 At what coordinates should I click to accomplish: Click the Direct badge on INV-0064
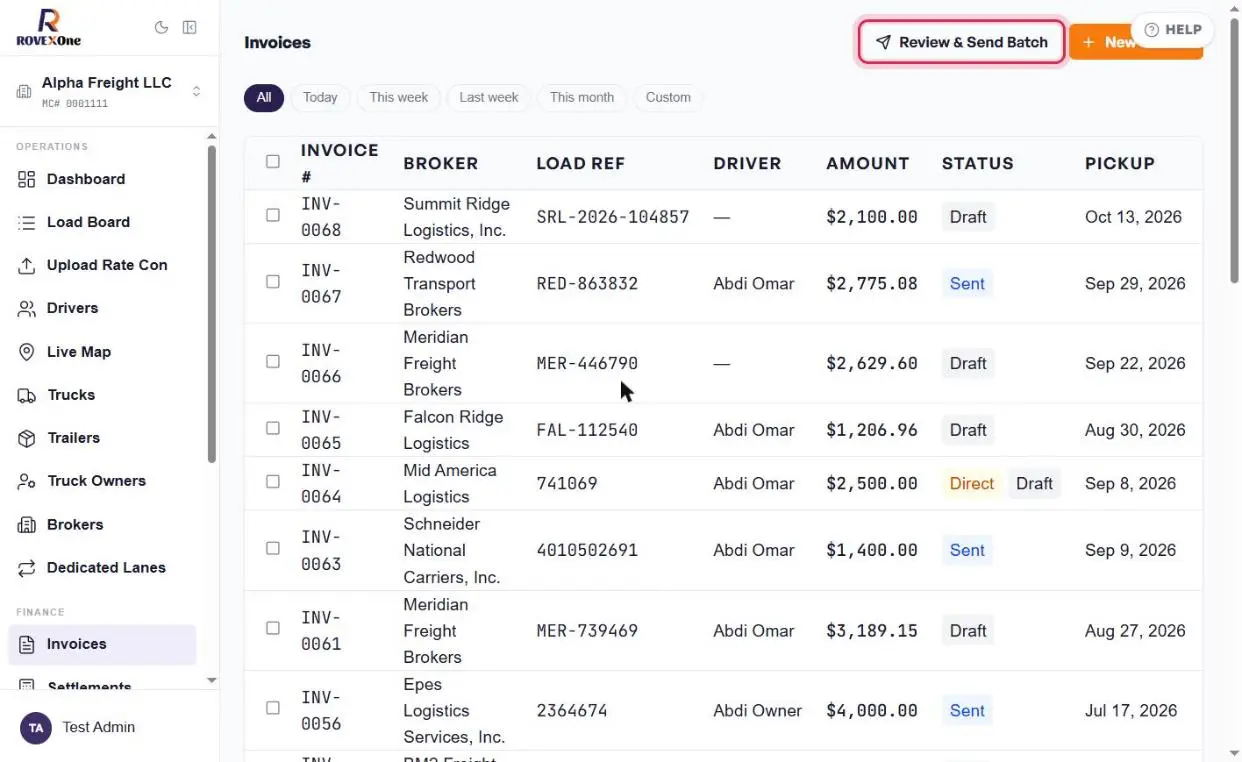click(x=972, y=483)
